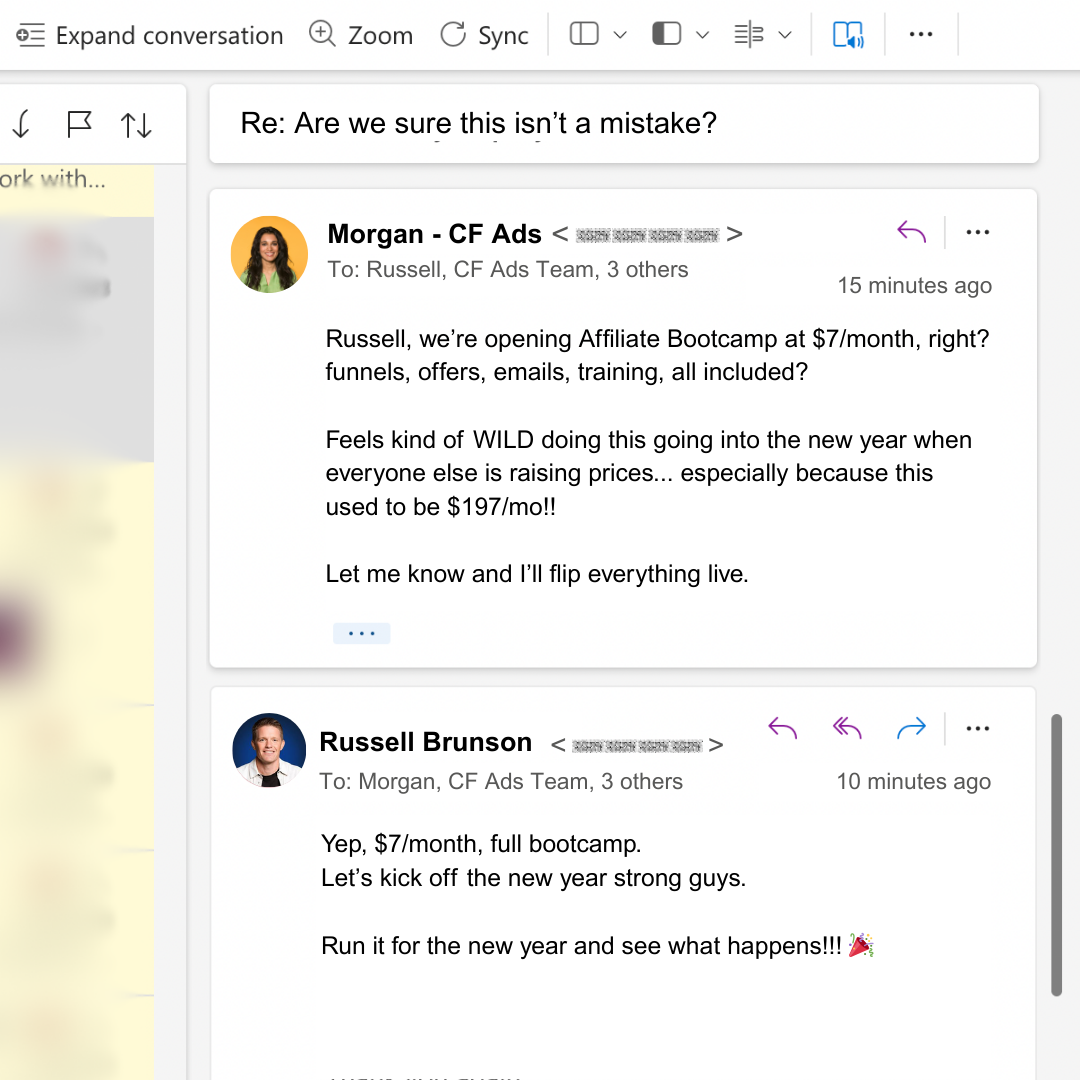The image size is (1080, 1080).
Task: Open more actions on Morgan's message
Action: point(977,232)
